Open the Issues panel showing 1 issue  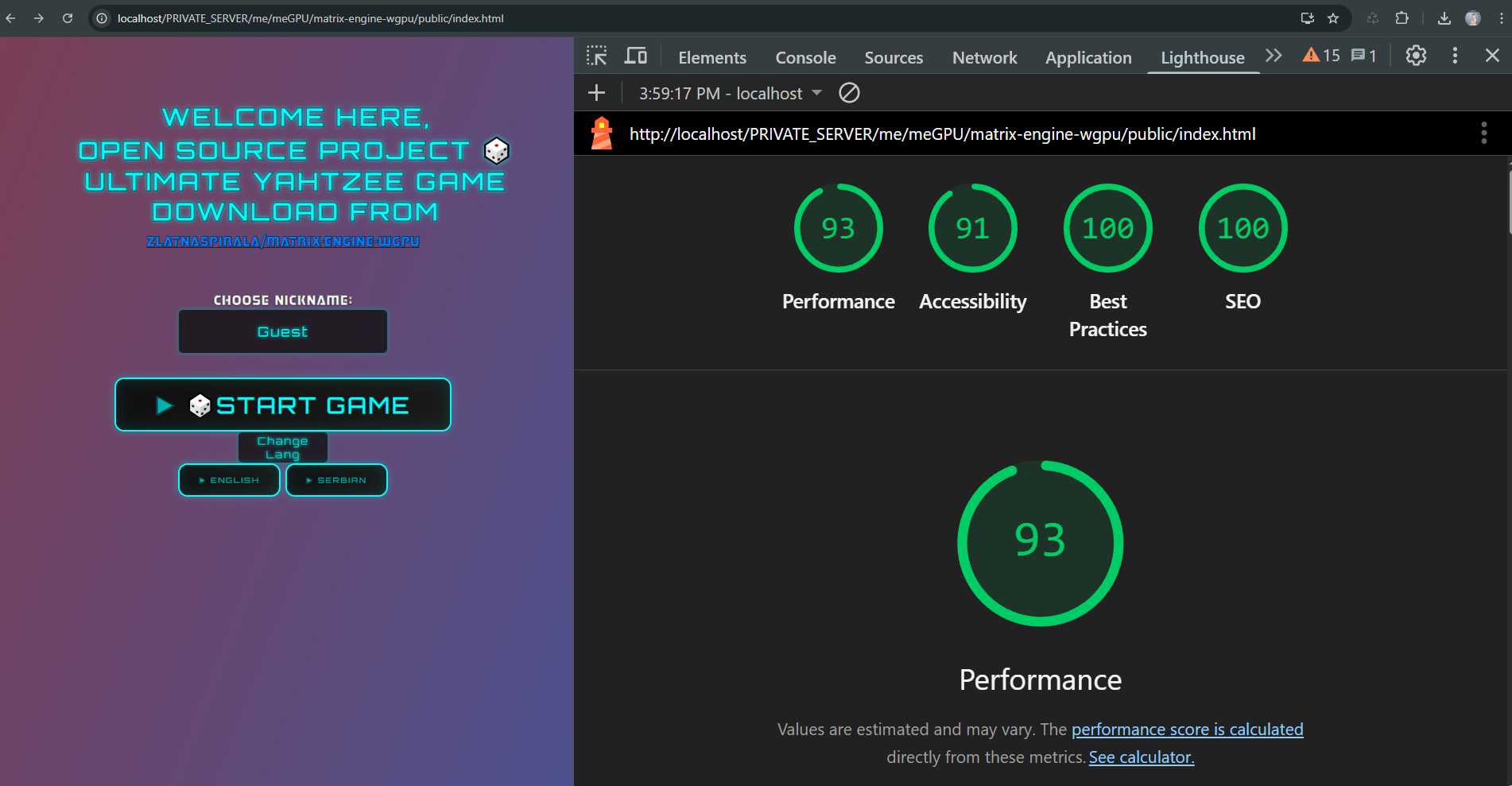point(1363,55)
